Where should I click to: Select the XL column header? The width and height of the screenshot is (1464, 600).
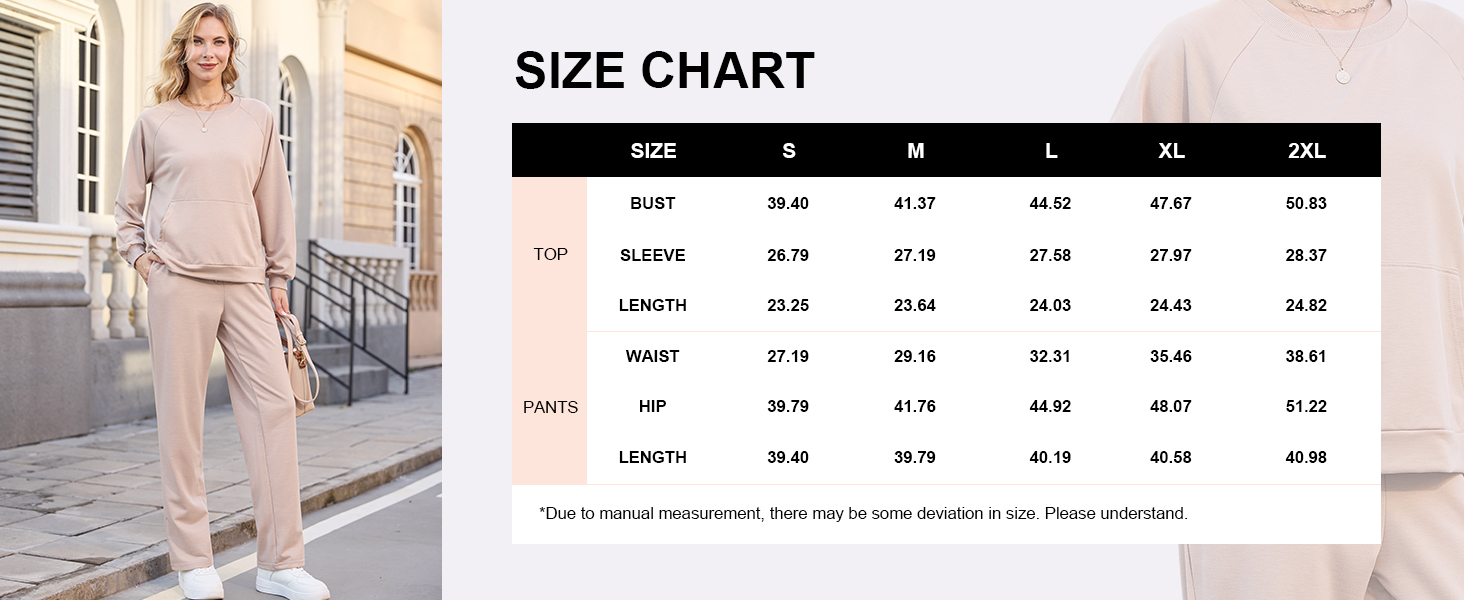click(1171, 151)
